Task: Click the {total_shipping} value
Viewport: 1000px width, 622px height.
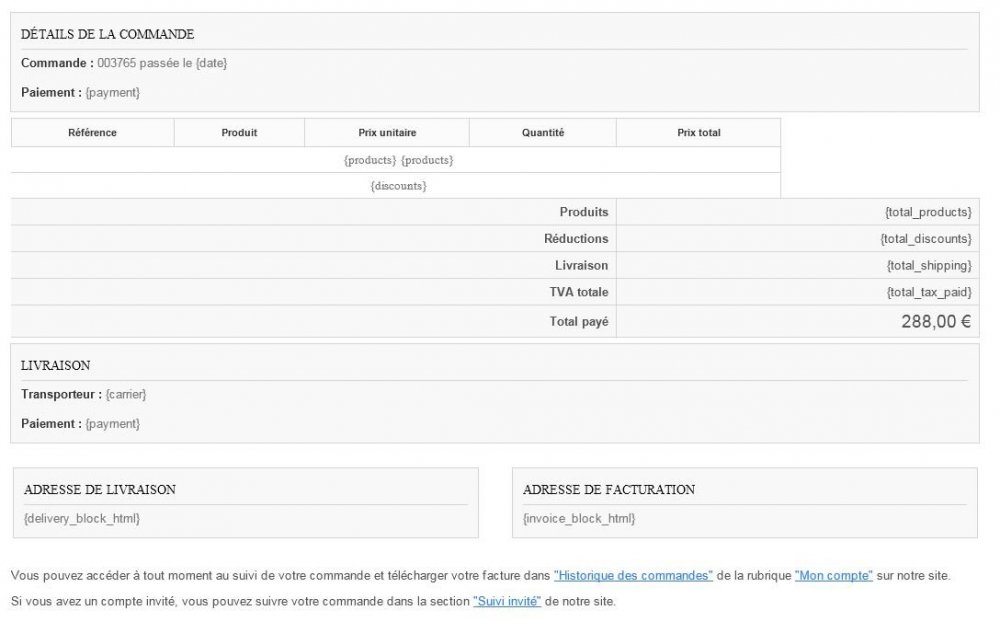Action: click(929, 265)
